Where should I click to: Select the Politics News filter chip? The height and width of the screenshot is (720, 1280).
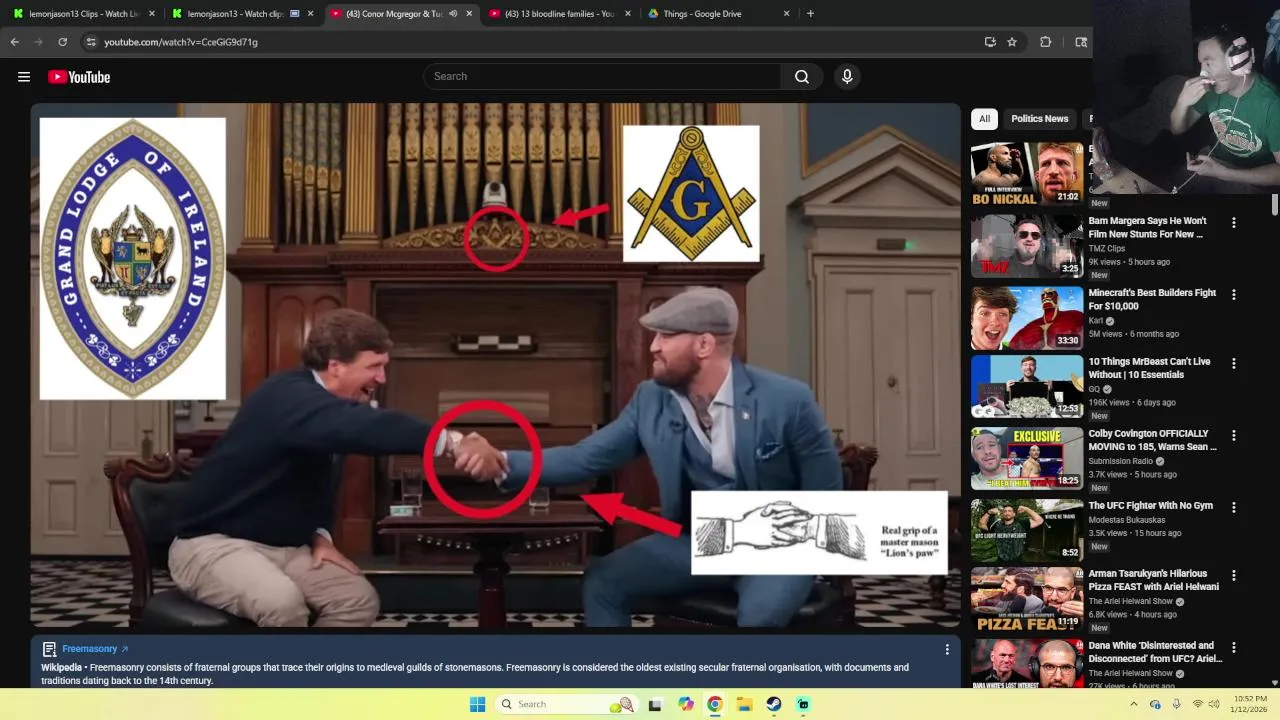[x=1039, y=119]
